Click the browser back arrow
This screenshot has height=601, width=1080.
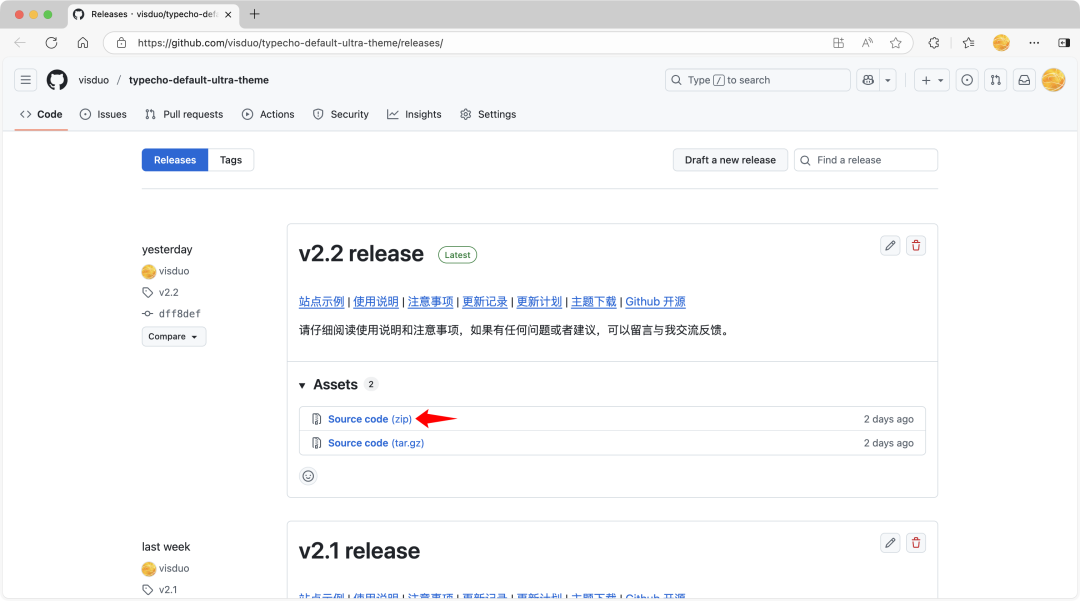tap(20, 43)
